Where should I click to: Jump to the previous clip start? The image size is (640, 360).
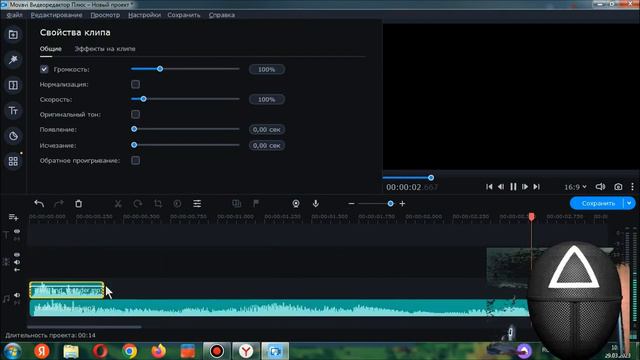tap(489, 187)
